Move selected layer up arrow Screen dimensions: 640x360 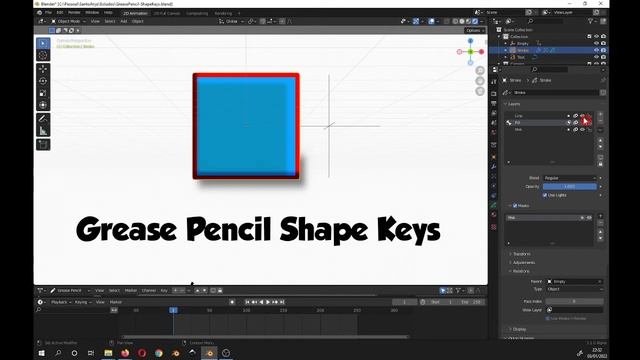(x=600, y=140)
